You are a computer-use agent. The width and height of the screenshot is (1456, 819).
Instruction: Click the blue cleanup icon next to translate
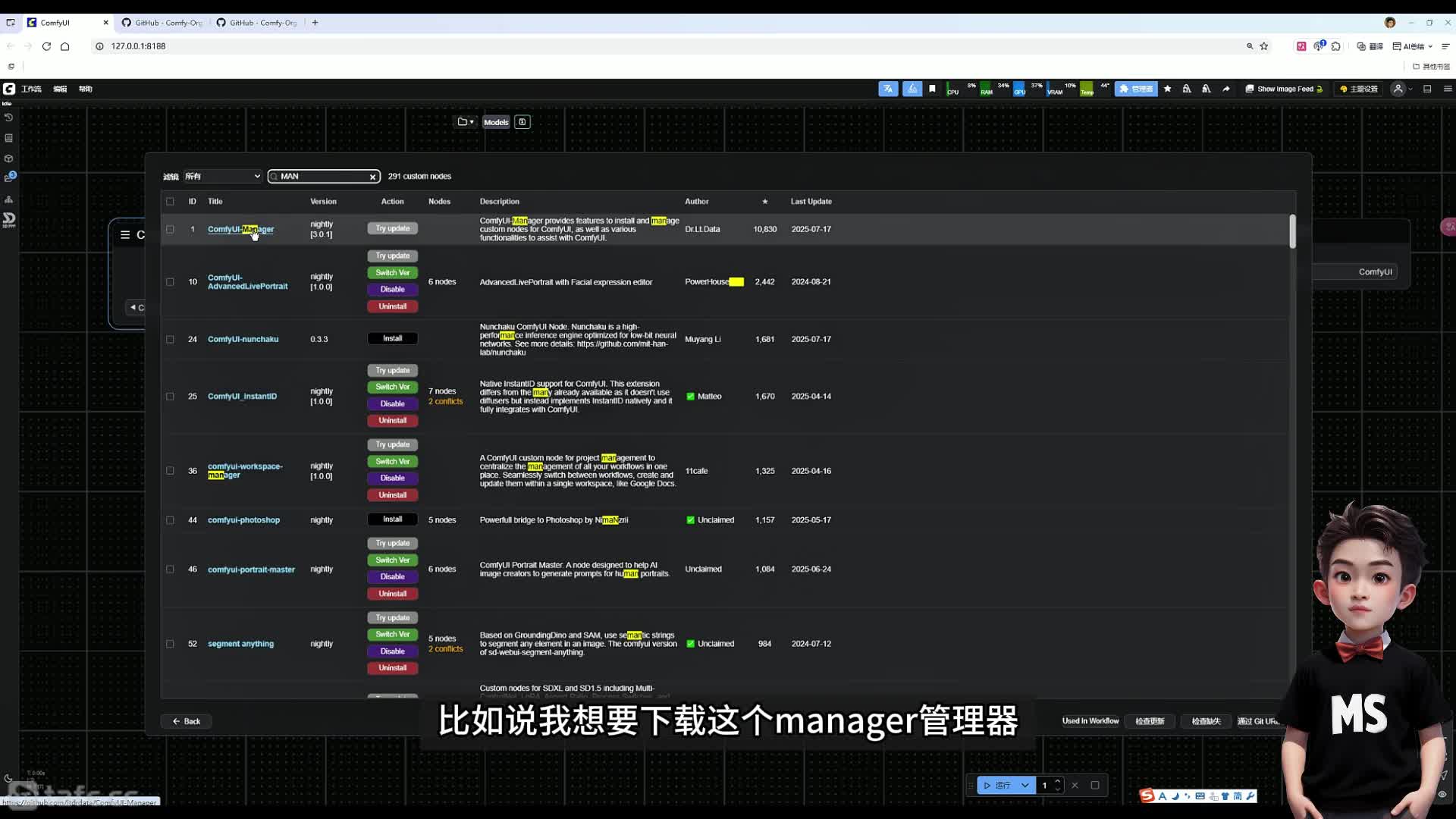(x=912, y=89)
